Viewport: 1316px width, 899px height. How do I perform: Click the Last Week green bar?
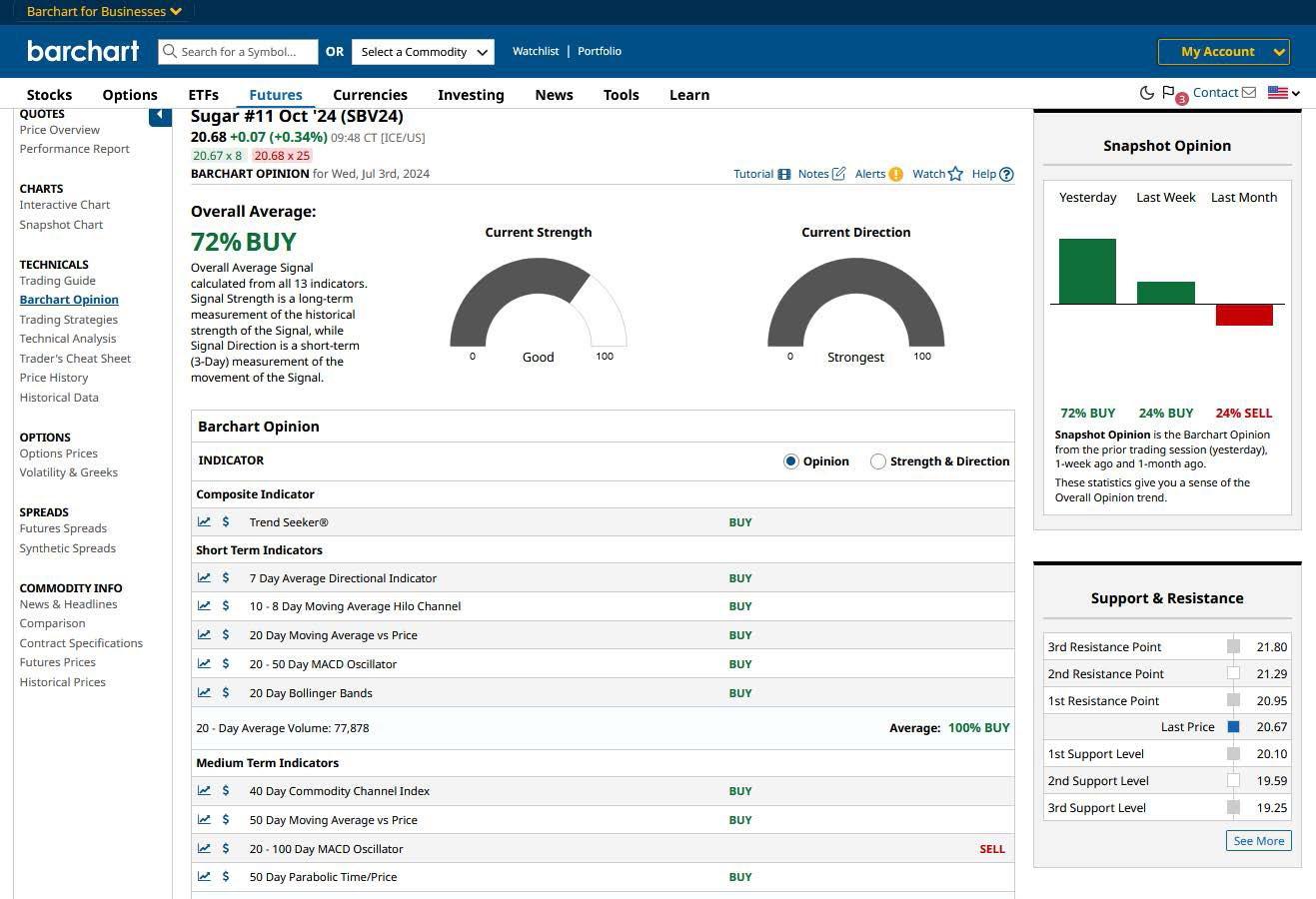(1166, 293)
